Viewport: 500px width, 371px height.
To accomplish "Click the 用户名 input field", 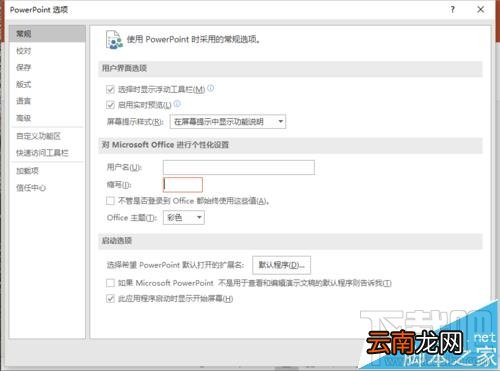I will (239, 167).
